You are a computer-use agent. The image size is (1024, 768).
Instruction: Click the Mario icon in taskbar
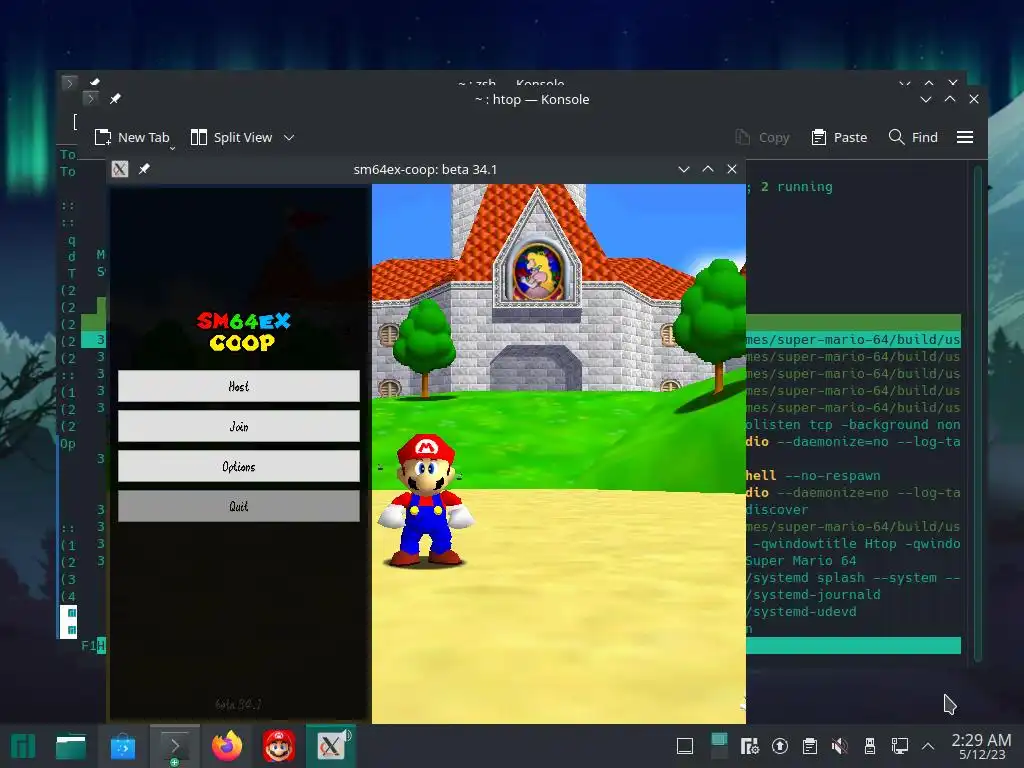[x=279, y=746]
